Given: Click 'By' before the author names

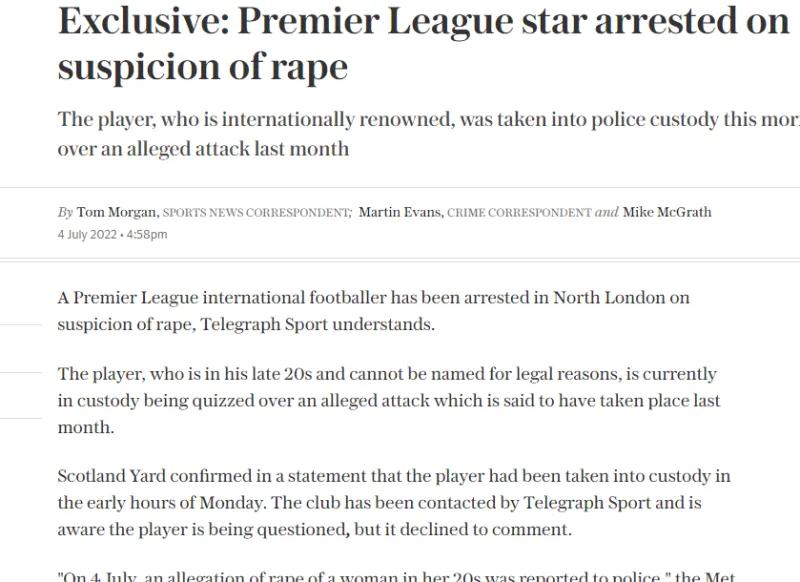Looking at the screenshot, I should [x=65, y=213].
